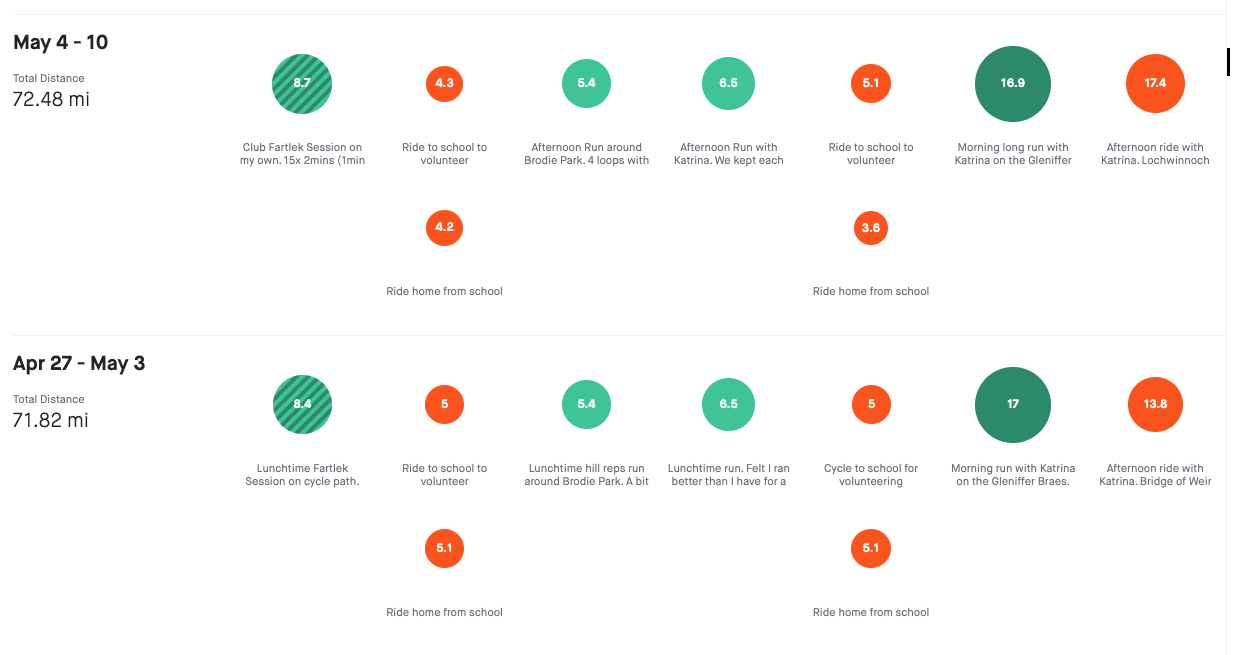The image size is (1239, 655).
Task: Click 'Cycle to school for volunteering' link
Action: [871, 475]
